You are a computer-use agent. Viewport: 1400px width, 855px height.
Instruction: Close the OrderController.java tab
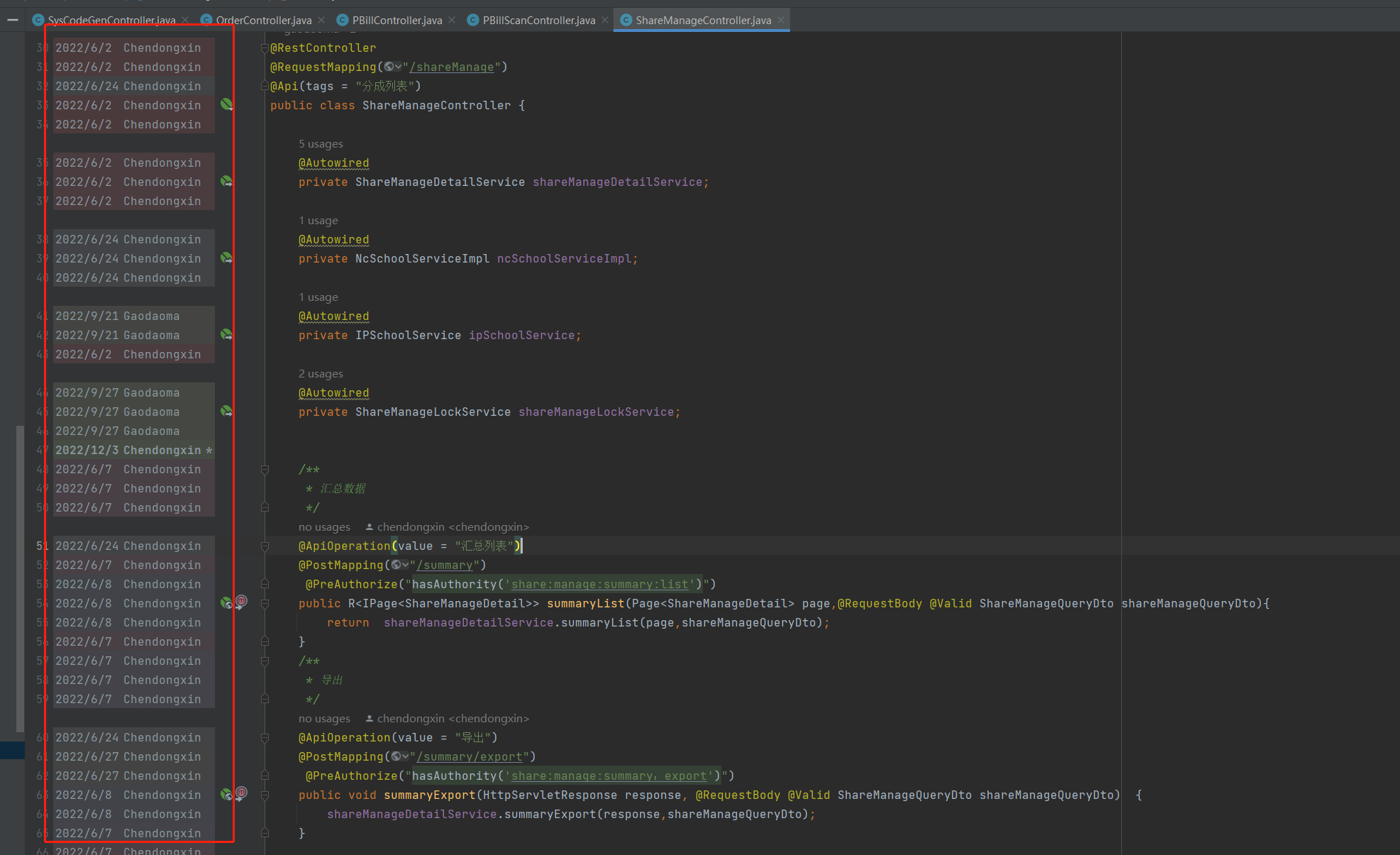321,20
